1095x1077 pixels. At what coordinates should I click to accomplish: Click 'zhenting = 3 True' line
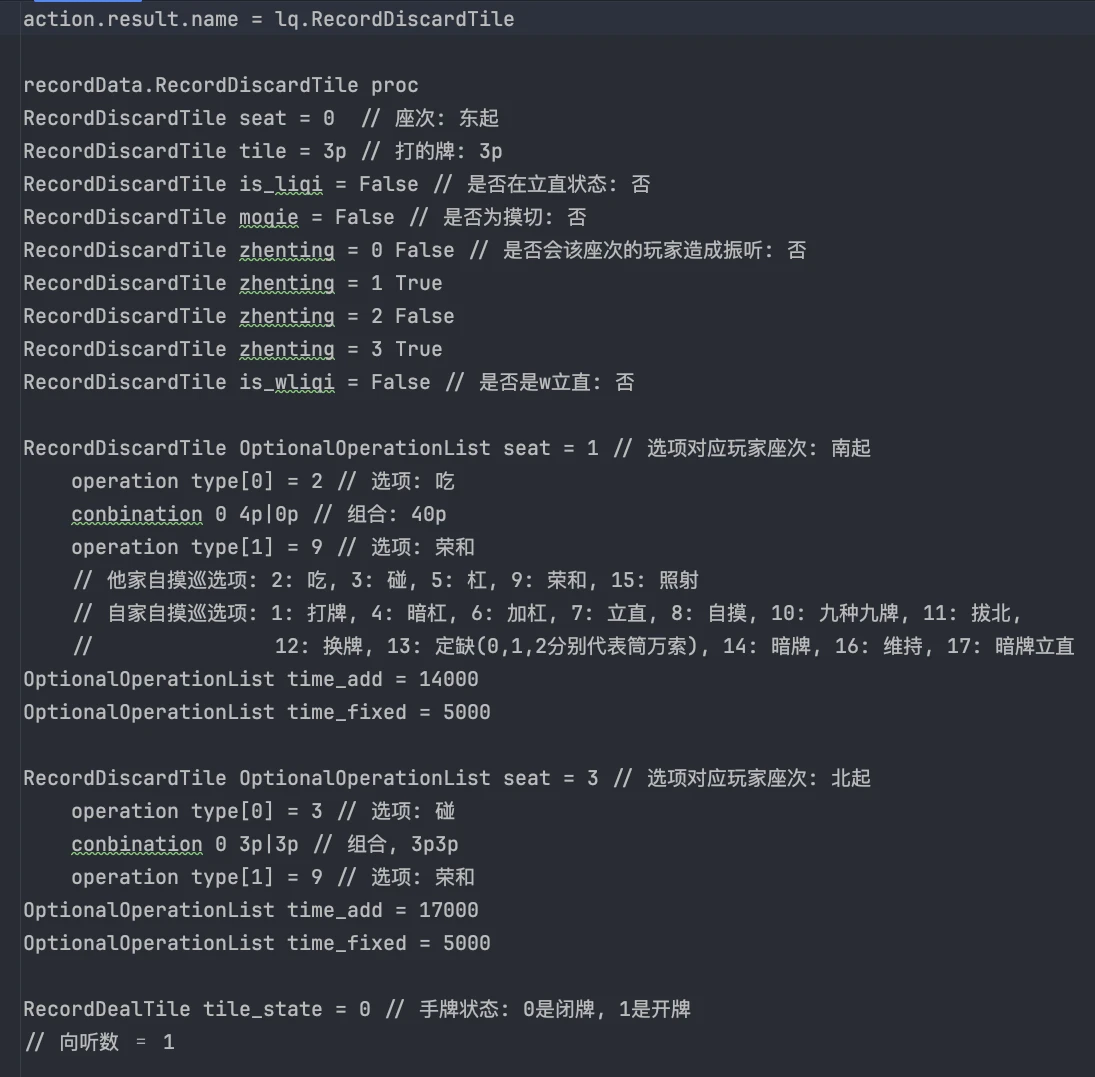(x=233, y=349)
